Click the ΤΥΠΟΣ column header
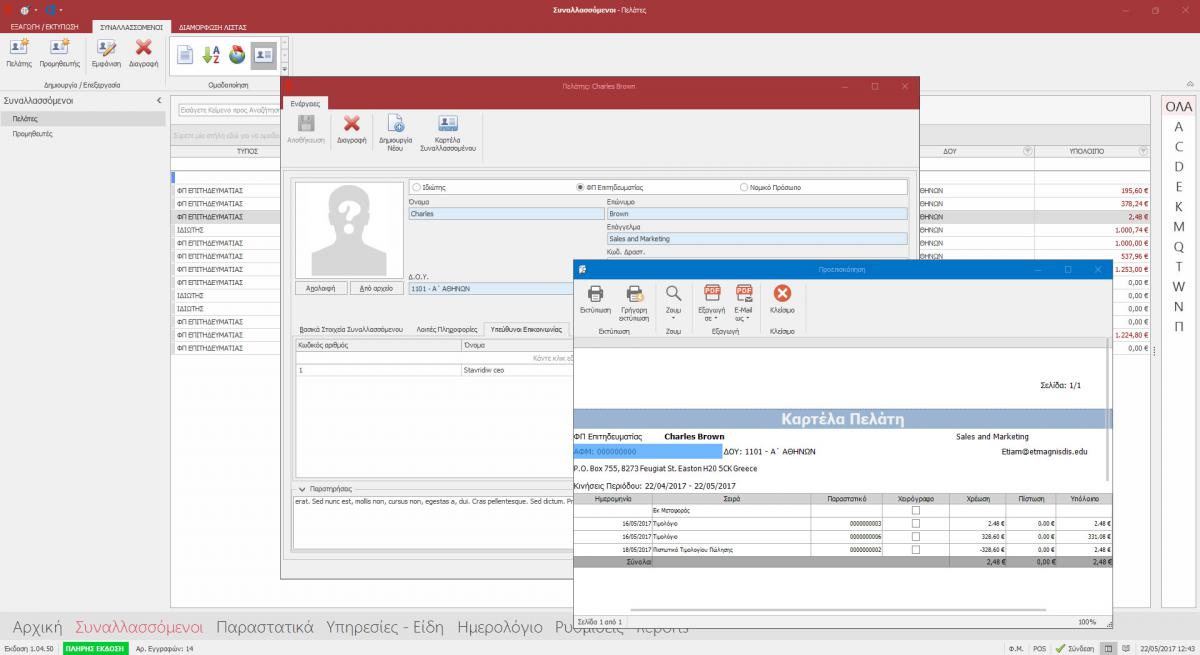Image resolution: width=1200 pixels, height=655 pixels. [247, 151]
